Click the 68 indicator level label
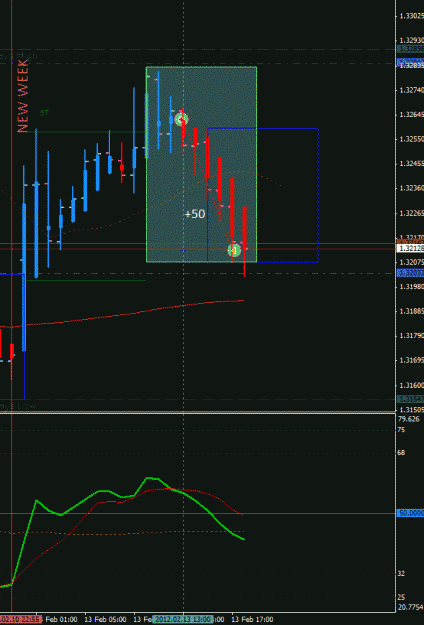The width and height of the screenshot is (424, 625). pyautogui.click(x=401, y=453)
